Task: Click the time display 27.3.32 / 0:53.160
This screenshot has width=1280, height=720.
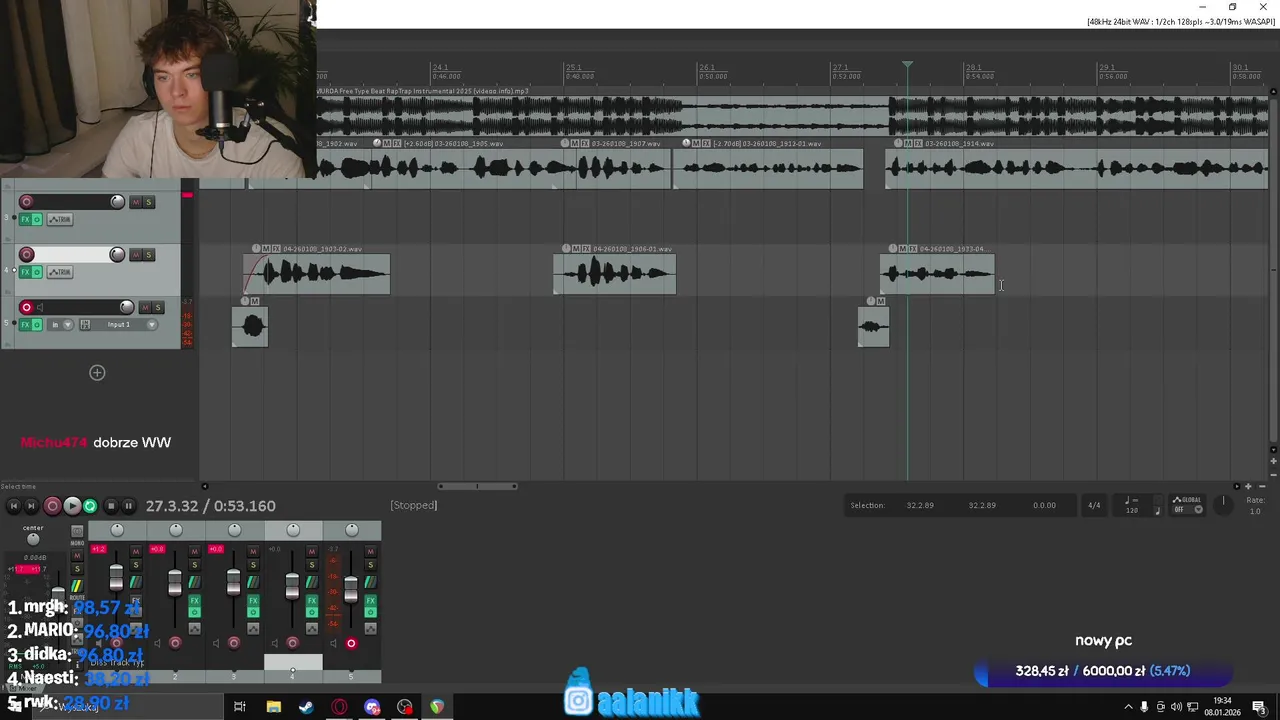Action: click(x=211, y=506)
